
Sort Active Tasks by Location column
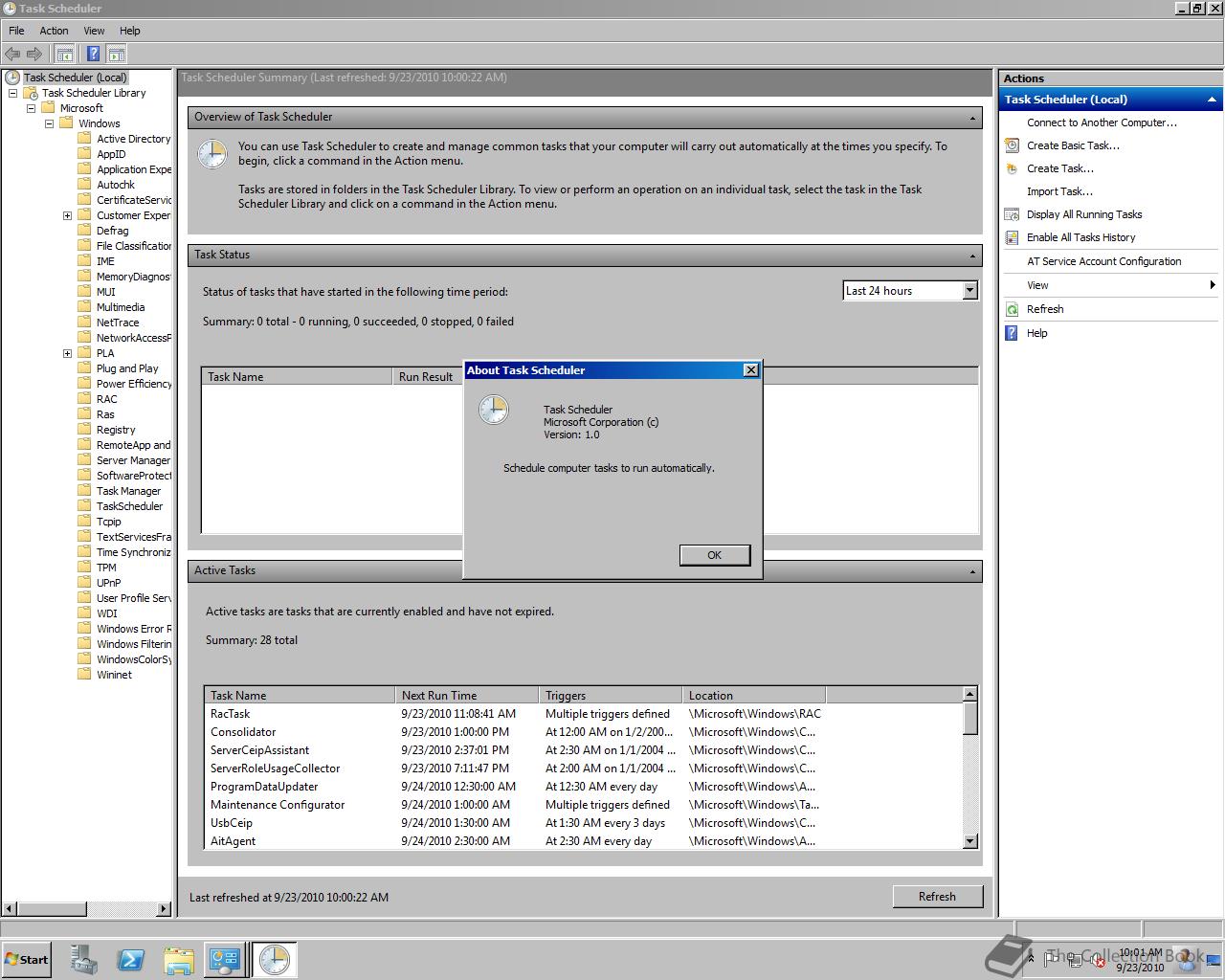click(754, 696)
